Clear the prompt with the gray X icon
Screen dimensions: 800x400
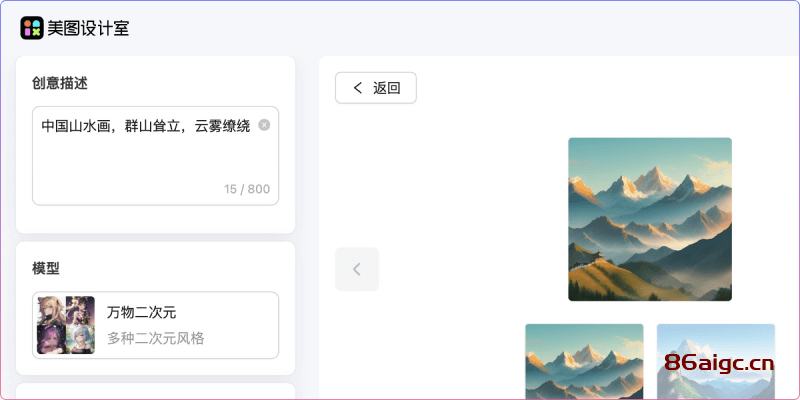[x=264, y=125]
